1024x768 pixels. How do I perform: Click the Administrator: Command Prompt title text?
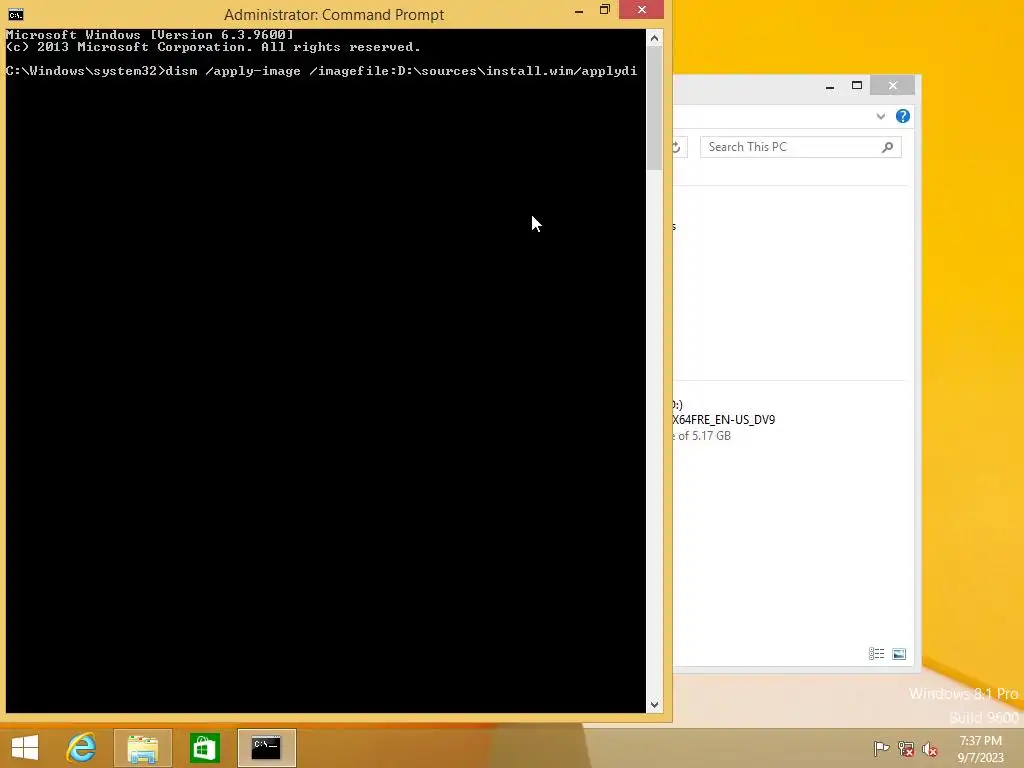334,15
